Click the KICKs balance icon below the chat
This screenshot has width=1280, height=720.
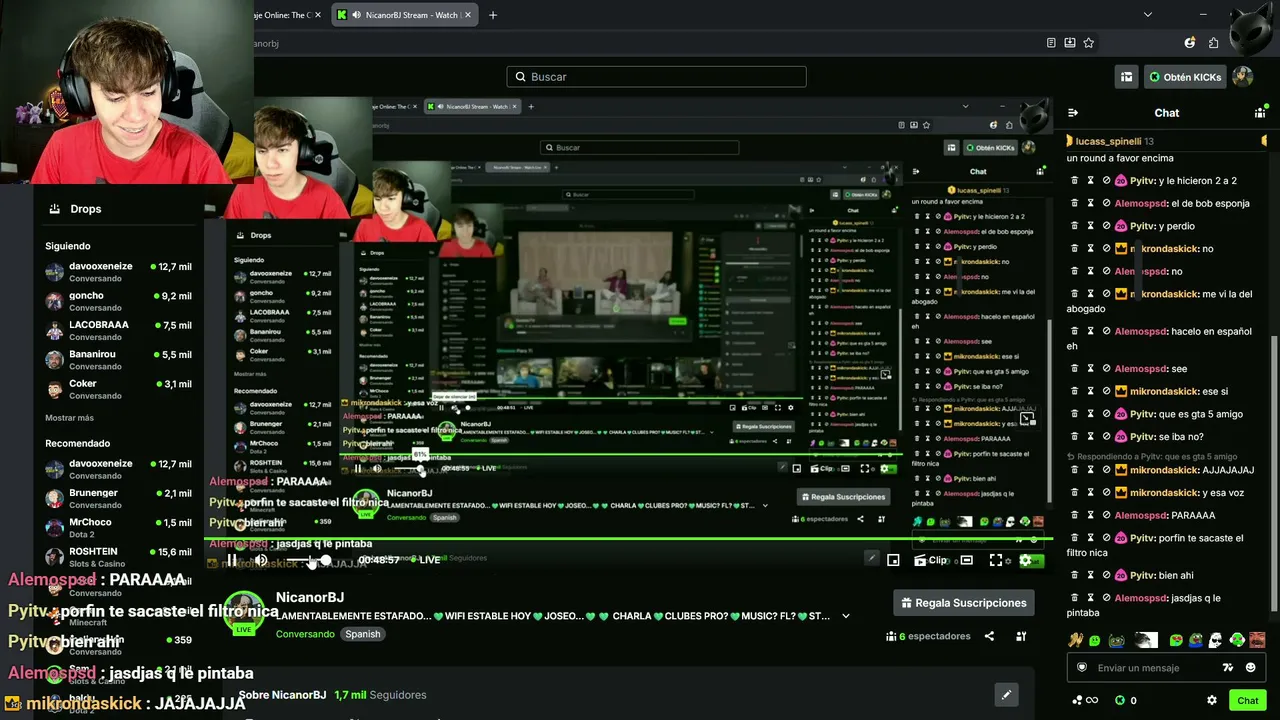point(1120,700)
